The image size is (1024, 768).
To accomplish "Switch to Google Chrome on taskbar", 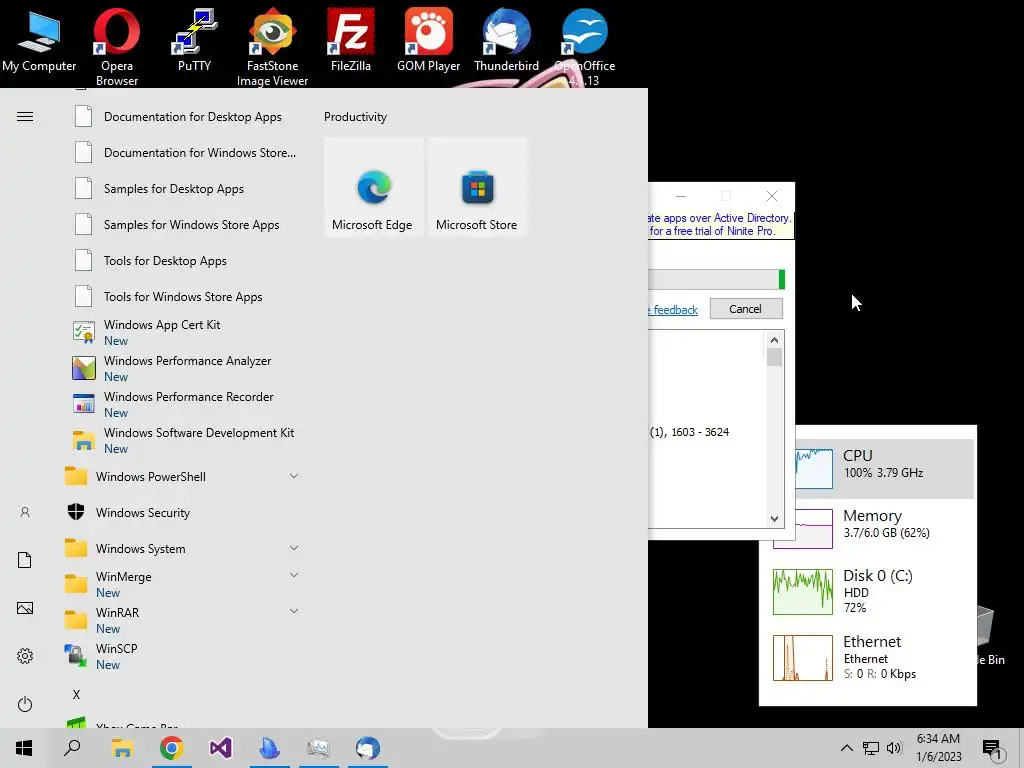I will 171,748.
